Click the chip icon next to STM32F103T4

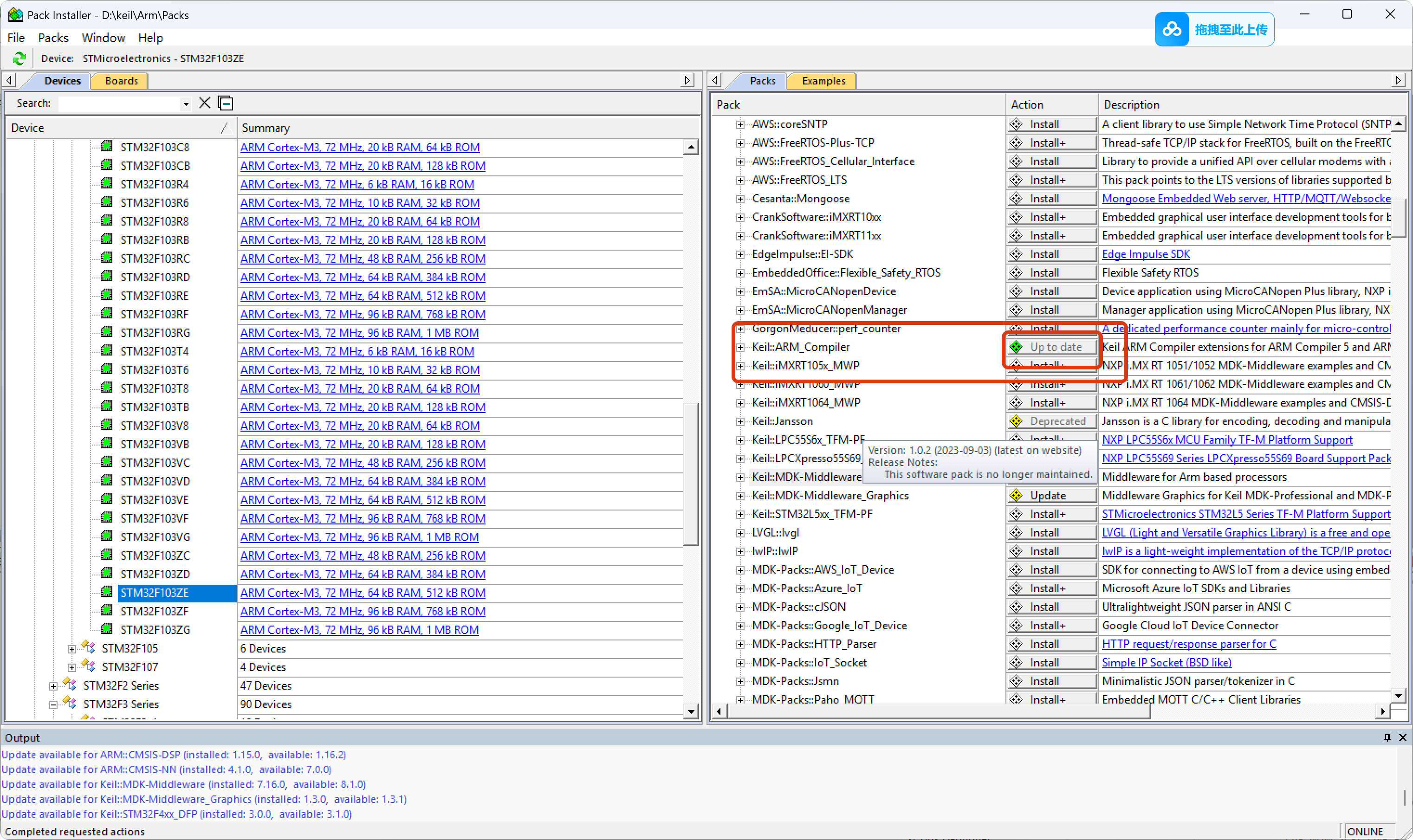pyautogui.click(x=106, y=351)
